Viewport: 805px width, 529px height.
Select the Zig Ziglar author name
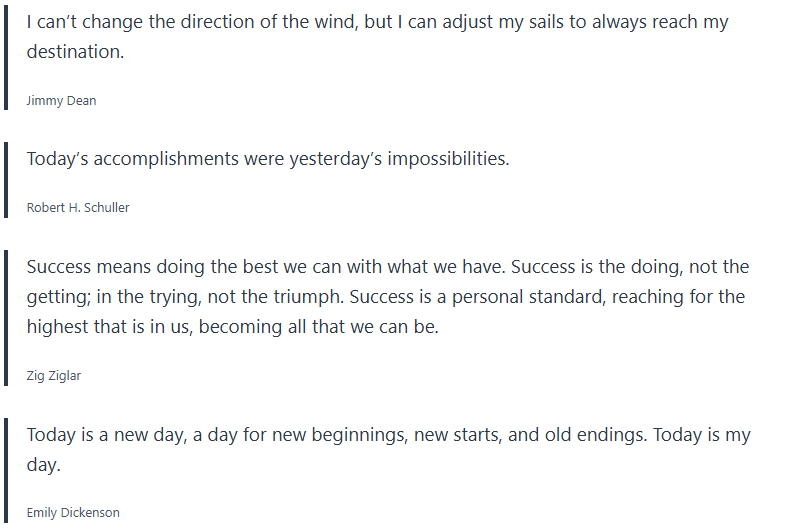(56, 375)
